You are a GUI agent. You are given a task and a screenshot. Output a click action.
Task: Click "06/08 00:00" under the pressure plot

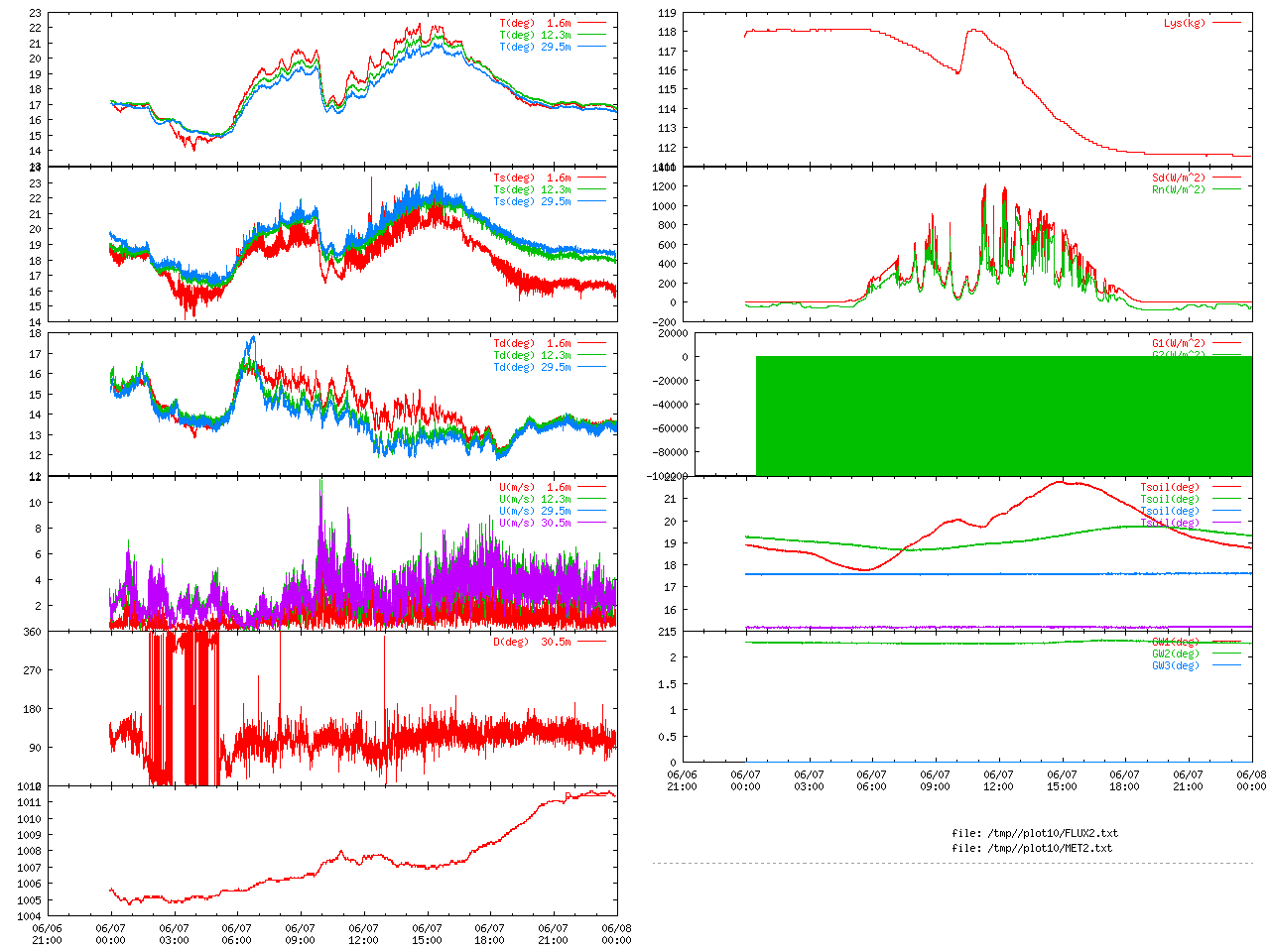(617, 934)
